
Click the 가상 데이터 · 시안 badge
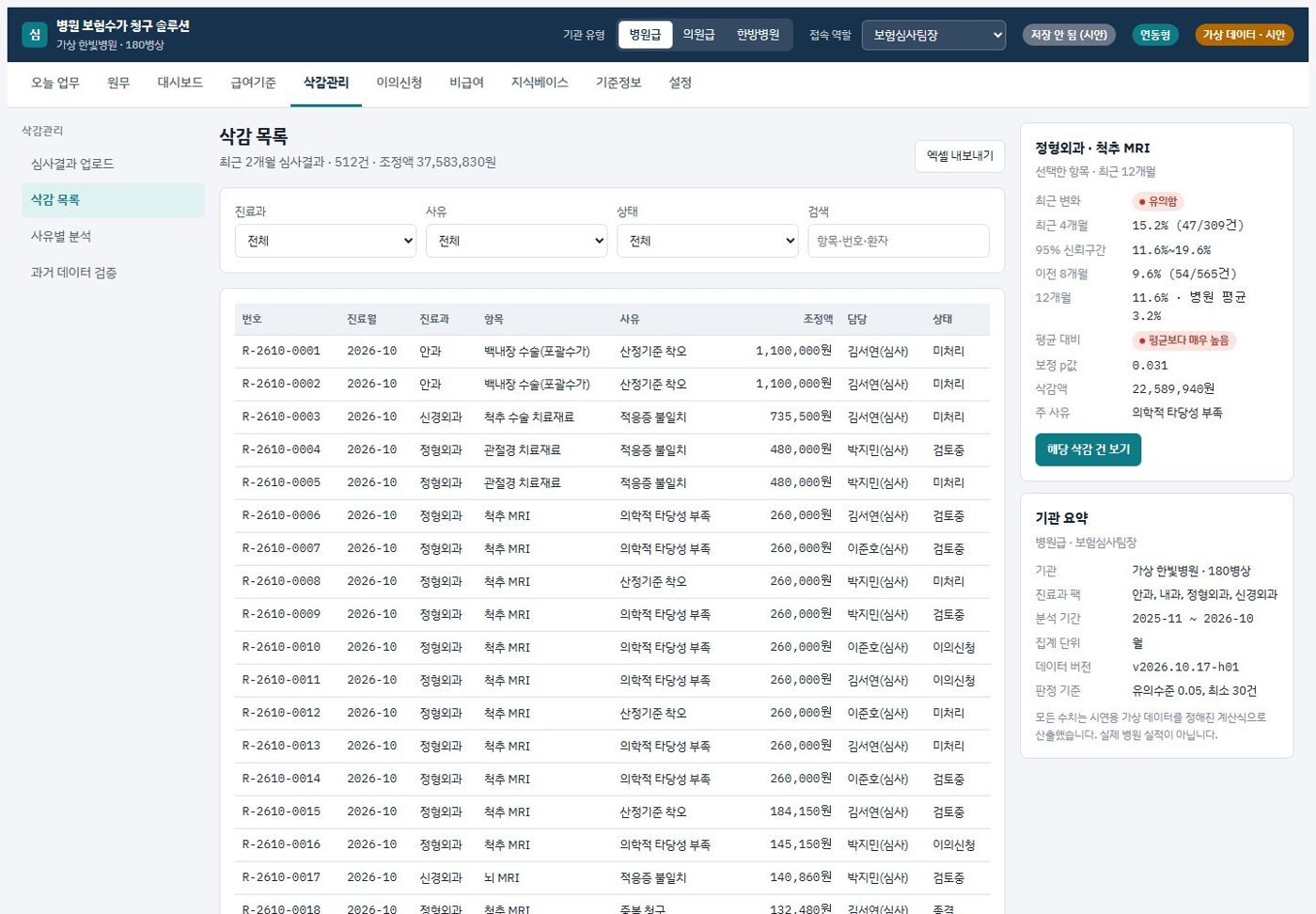click(x=1244, y=35)
